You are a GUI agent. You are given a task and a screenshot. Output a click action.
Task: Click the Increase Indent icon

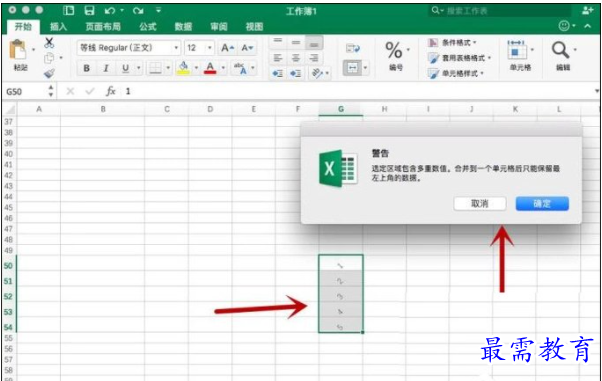(x=296, y=73)
